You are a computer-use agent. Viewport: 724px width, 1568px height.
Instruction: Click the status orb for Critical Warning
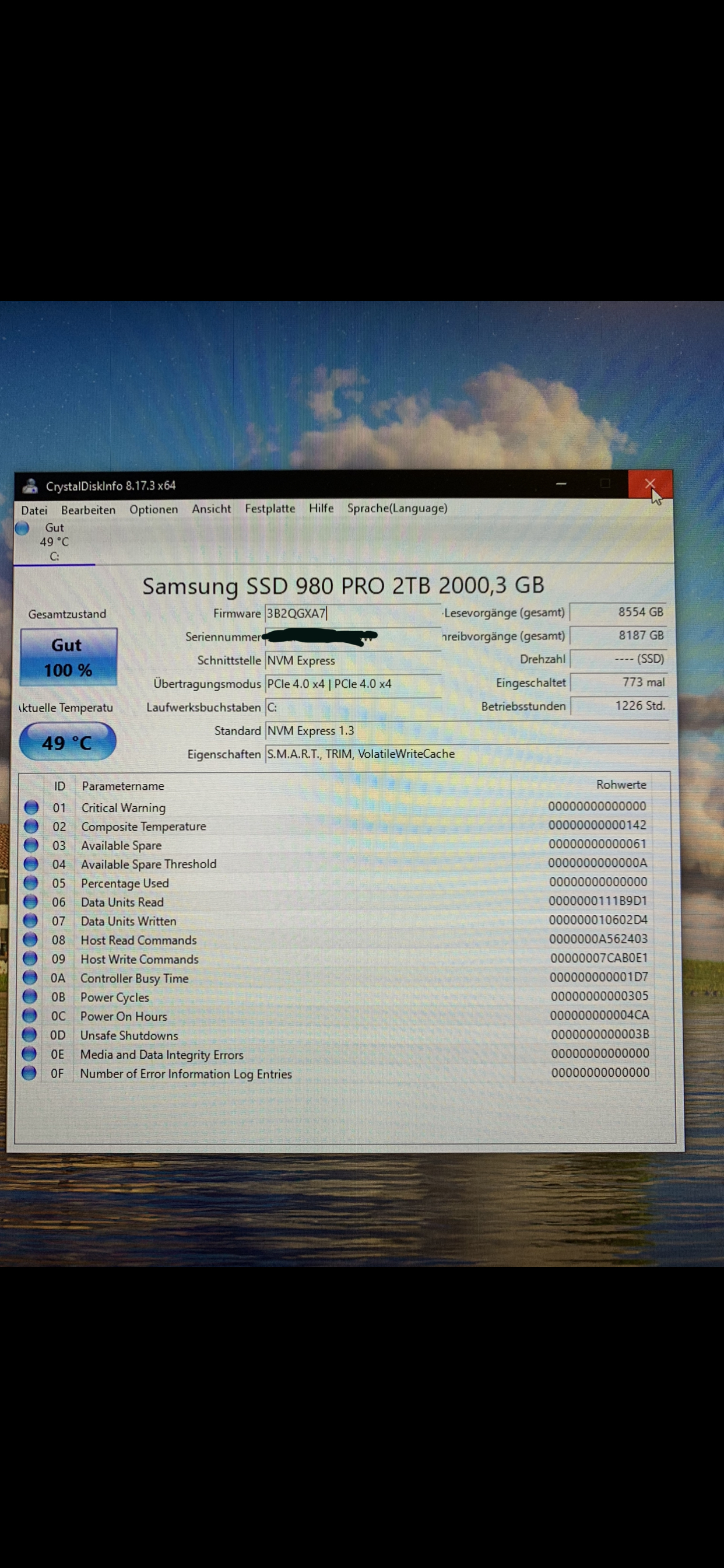coord(31,808)
